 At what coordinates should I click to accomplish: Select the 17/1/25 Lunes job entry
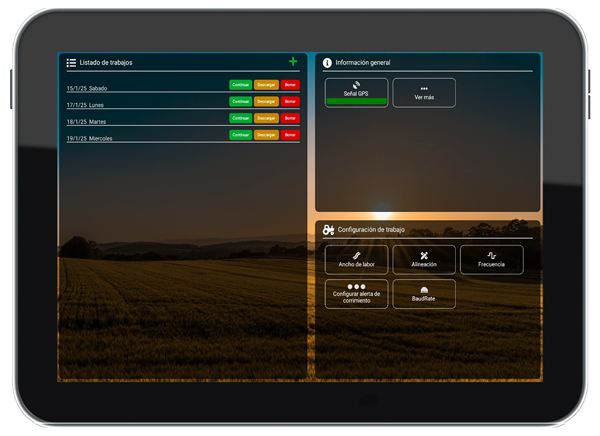86,105
